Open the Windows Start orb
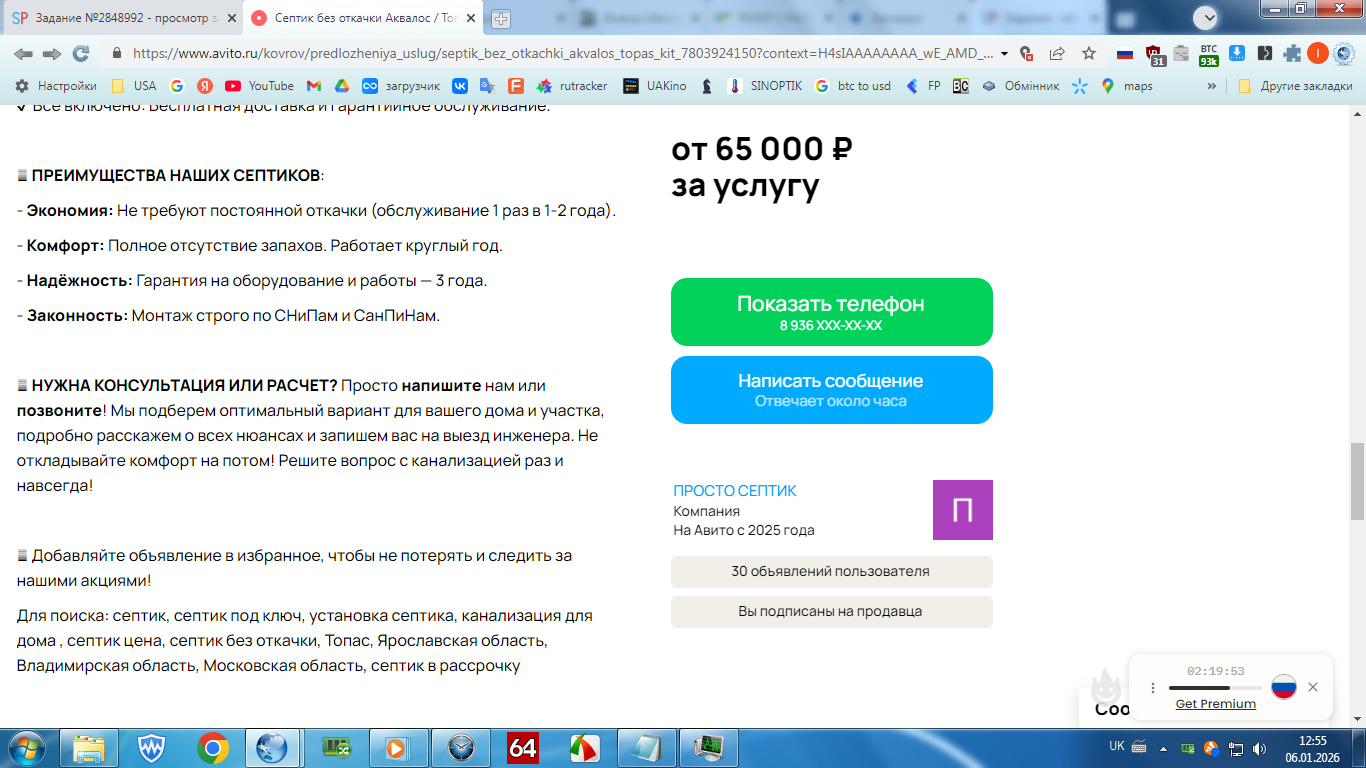 pos(26,748)
